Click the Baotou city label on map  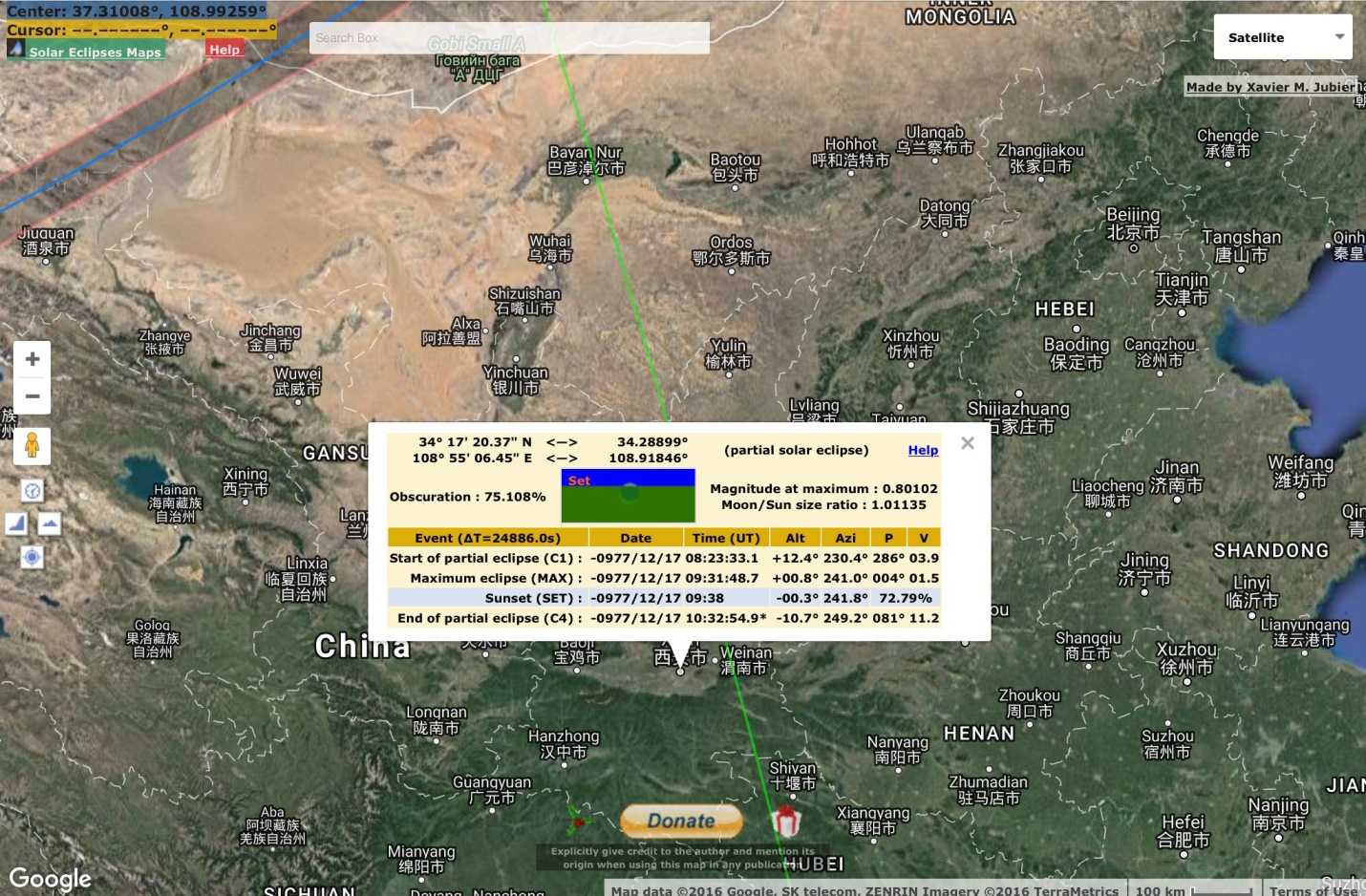(x=735, y=167)
